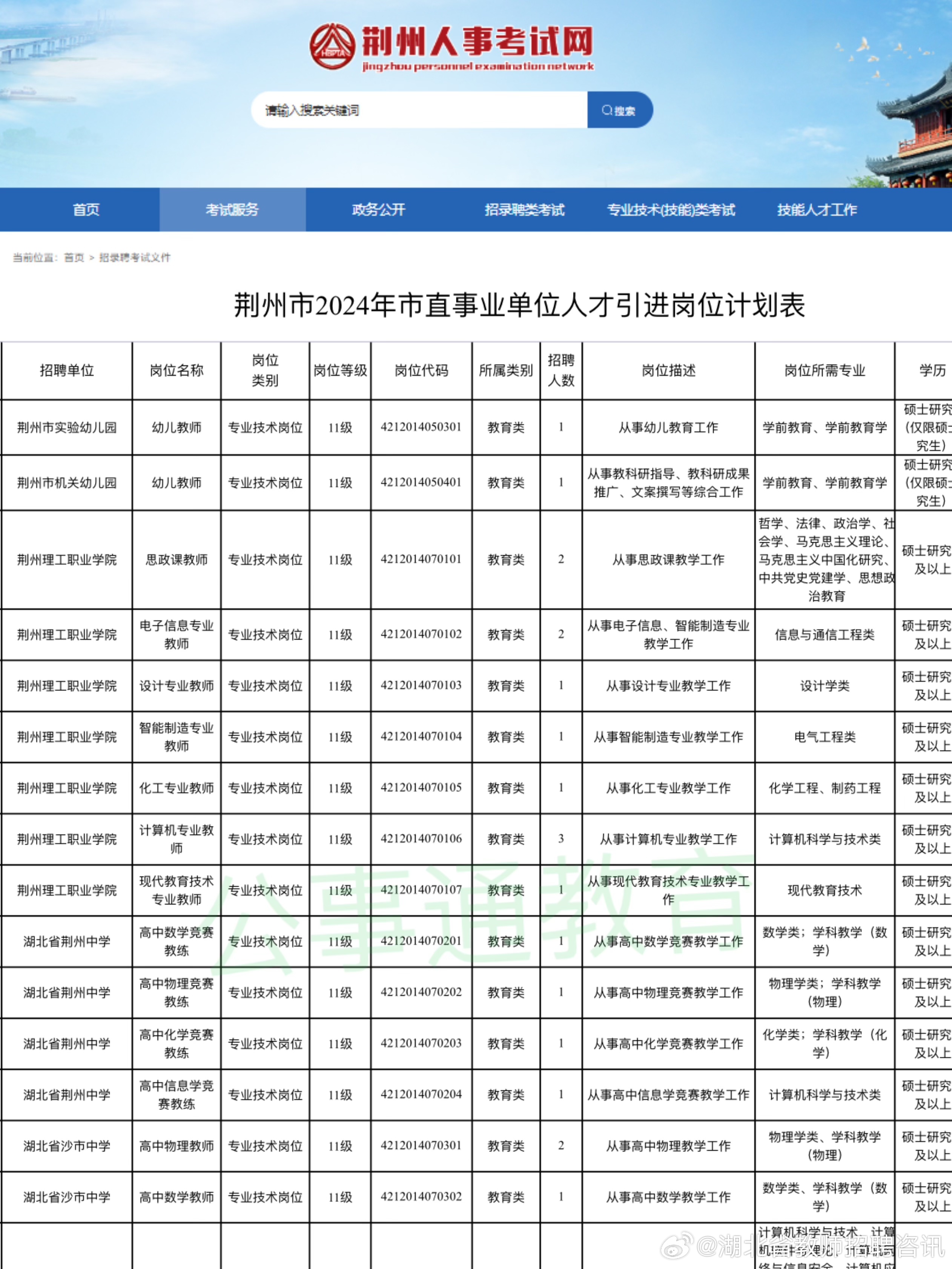952x1269 pixels.
Task: Click position code 4212014050301
Action: (421, 427)
